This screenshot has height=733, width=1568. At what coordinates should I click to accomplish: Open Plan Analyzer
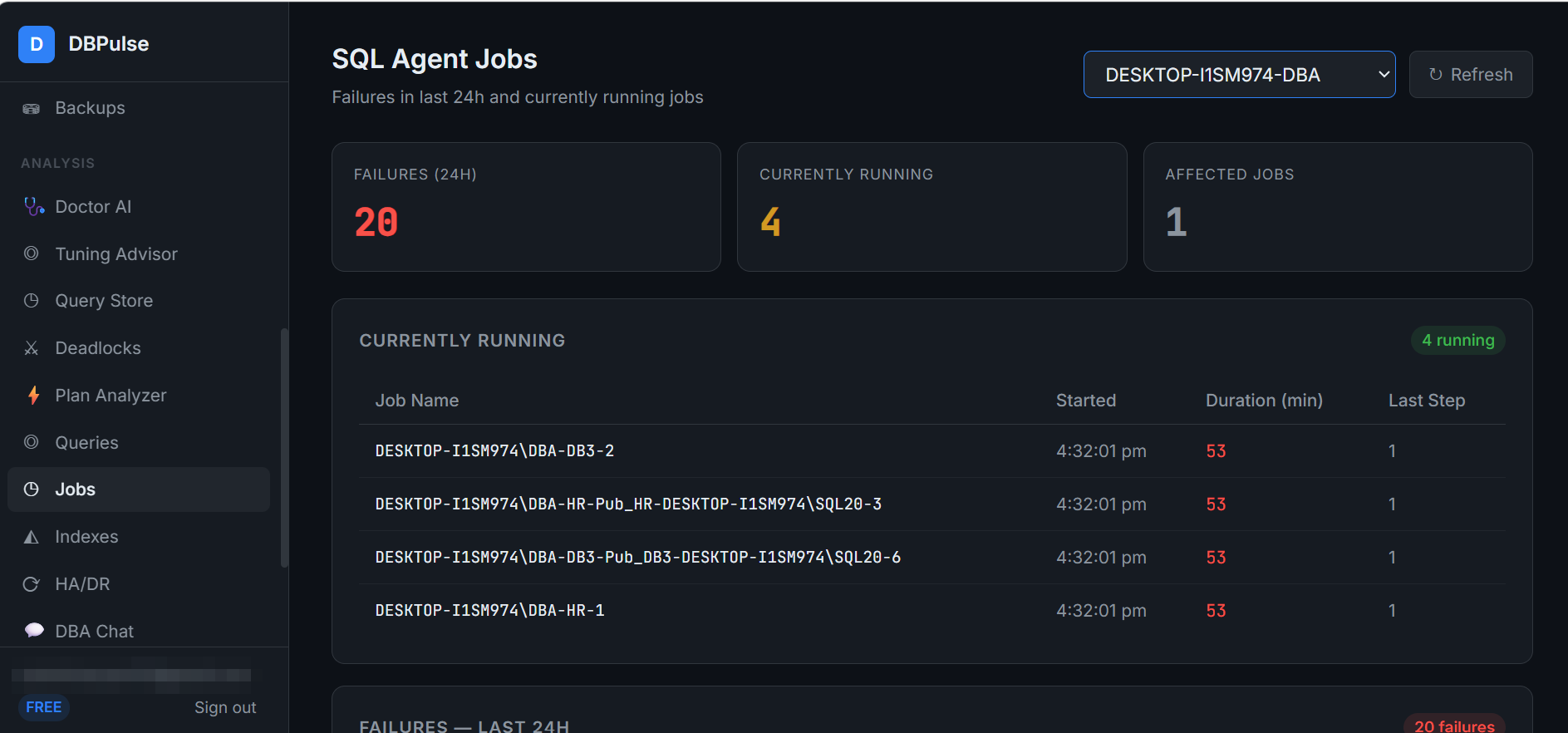click(139, 396)
